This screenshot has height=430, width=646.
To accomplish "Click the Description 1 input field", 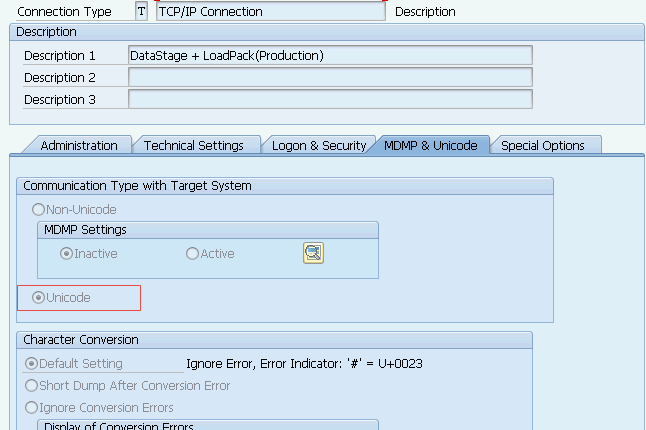I will point(330,55).
